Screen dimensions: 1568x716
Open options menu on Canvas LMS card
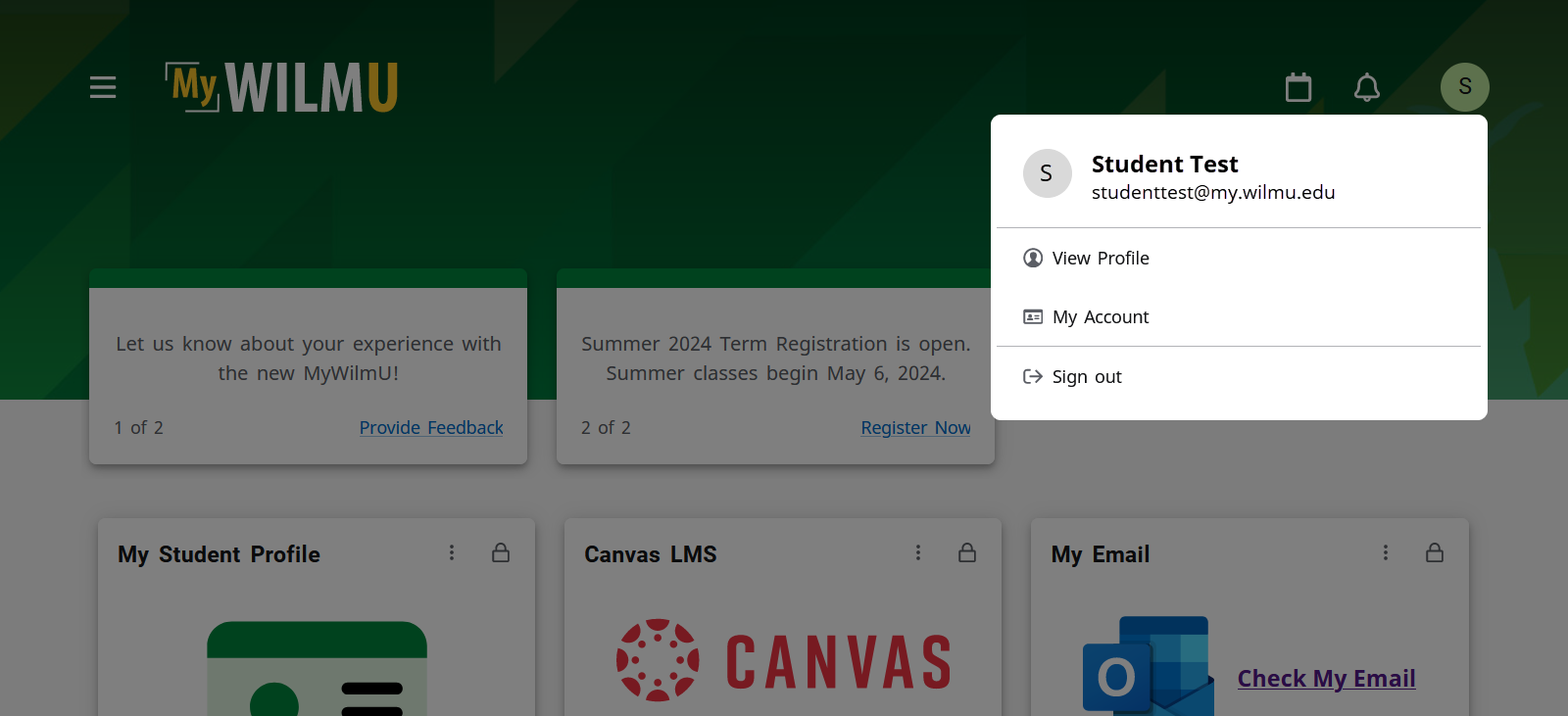click(918, 552)
